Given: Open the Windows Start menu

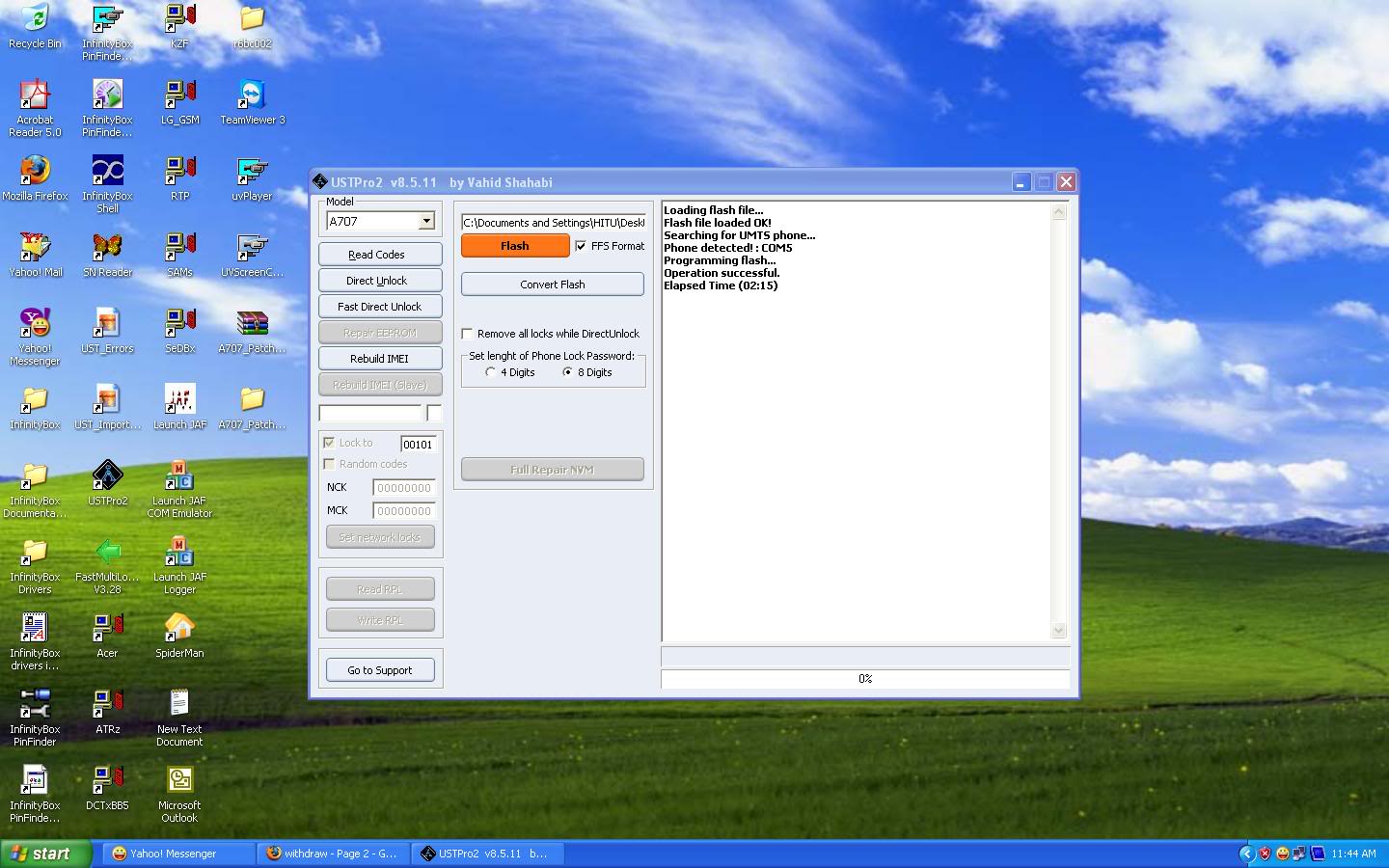Looking at the screenshot, I should pyautogui.click(x=45, y=854).
